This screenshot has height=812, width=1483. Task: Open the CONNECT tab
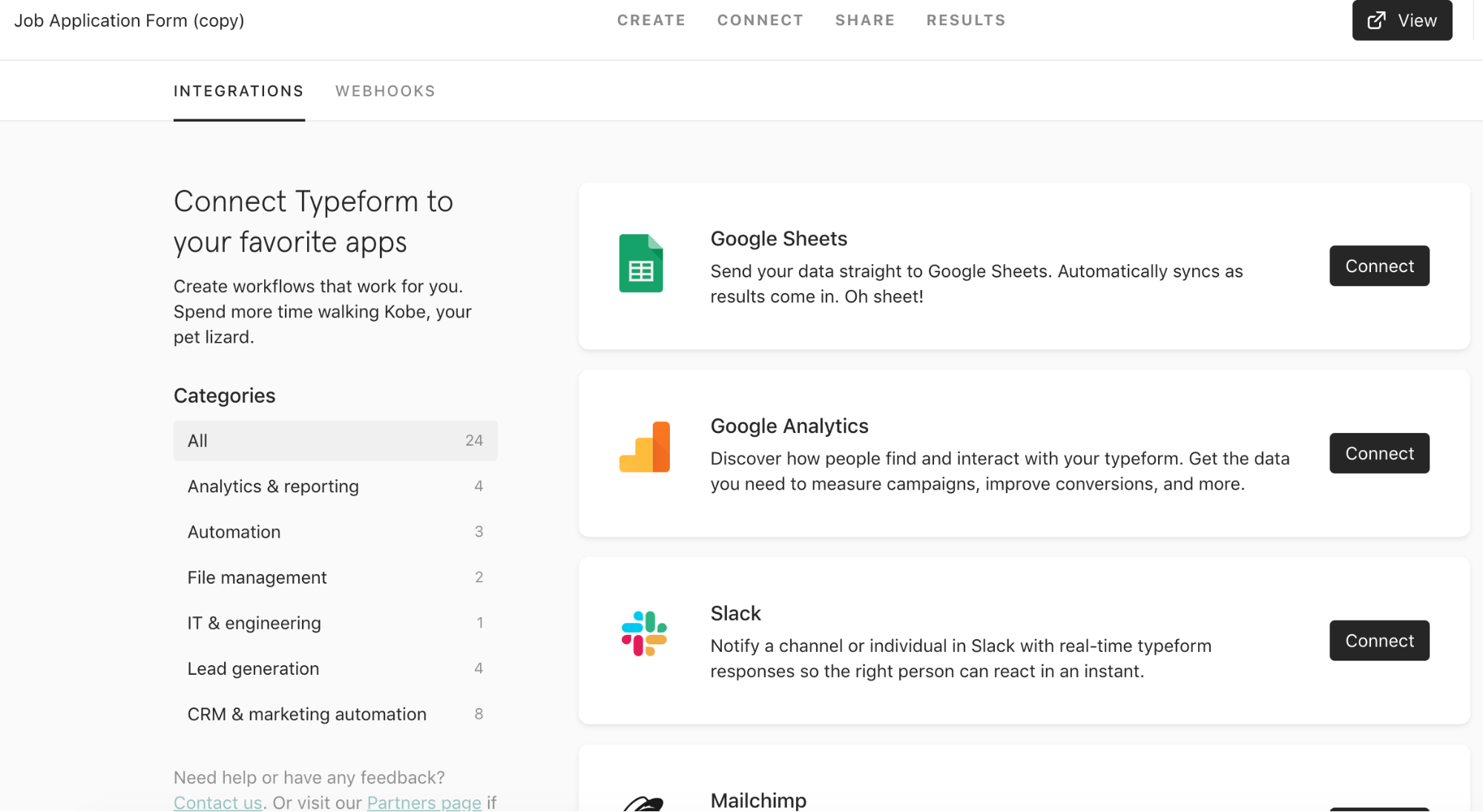(760, 20)
